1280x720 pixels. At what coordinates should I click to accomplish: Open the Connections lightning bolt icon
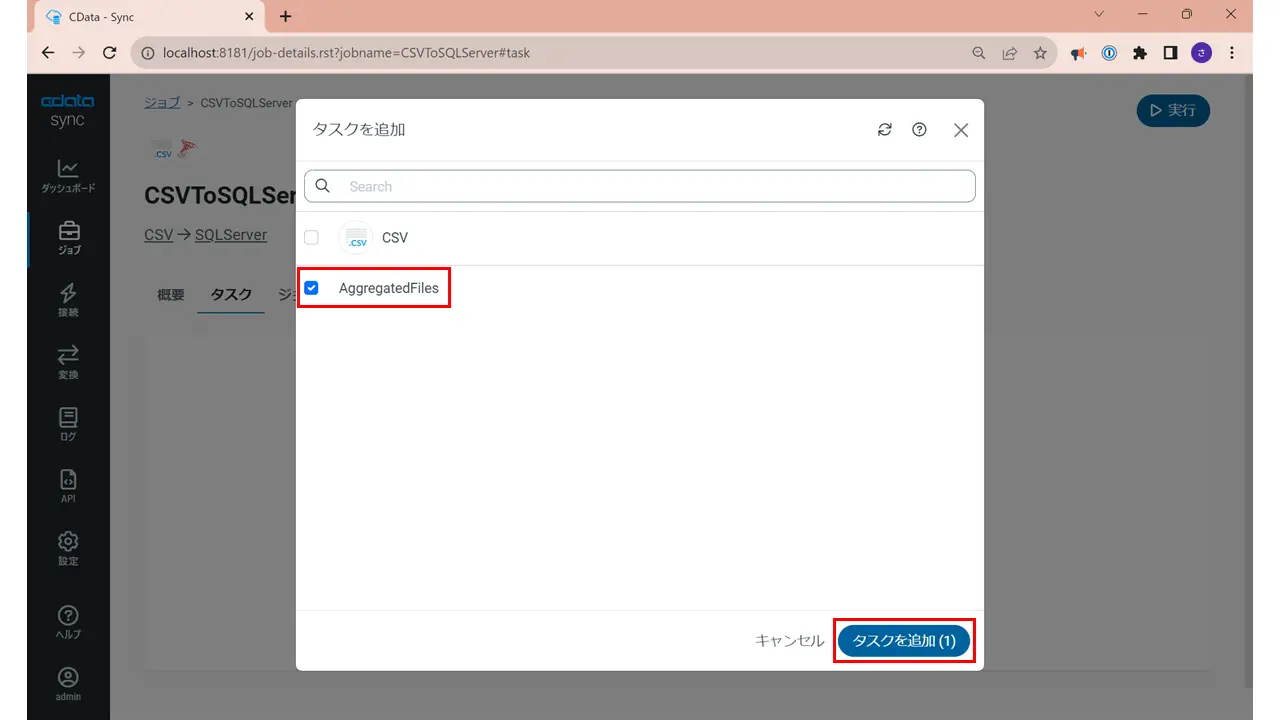tap(68, 293)
